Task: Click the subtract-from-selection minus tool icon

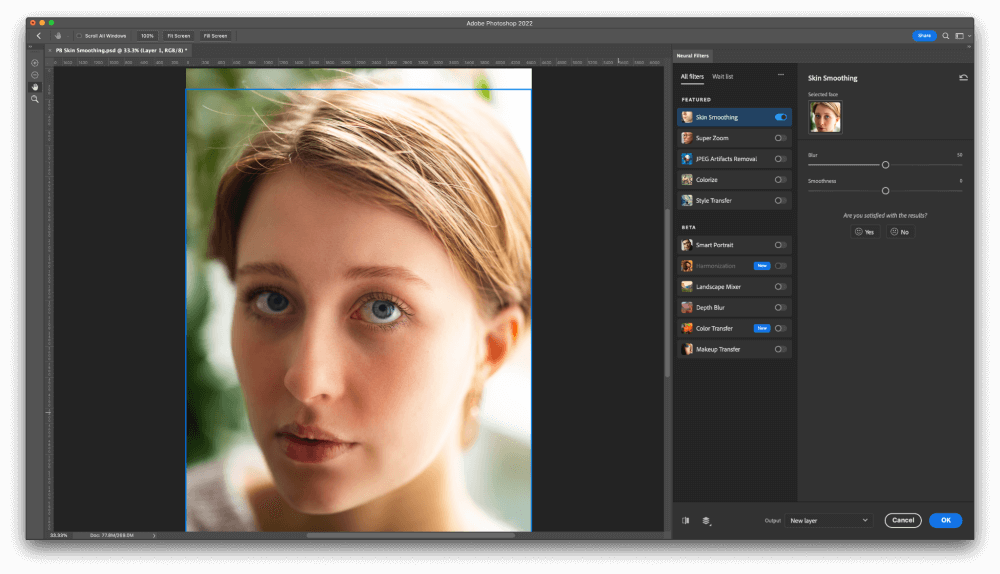Action: point(35,75)
